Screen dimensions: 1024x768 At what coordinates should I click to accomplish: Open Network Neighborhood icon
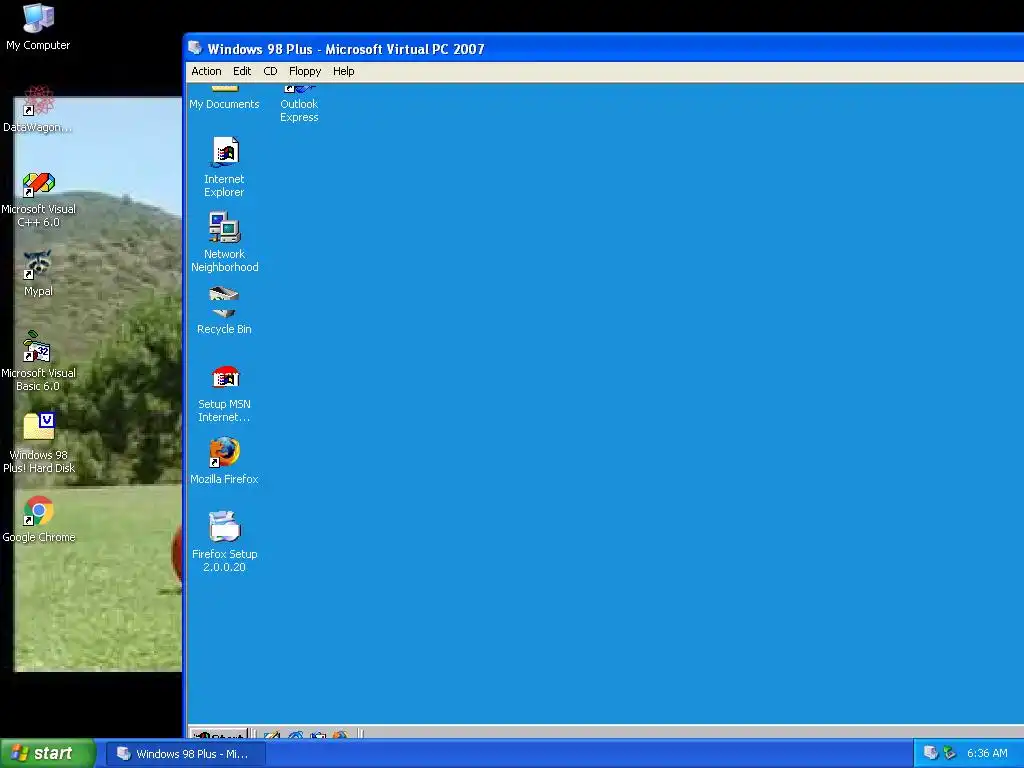(x=224, y=242)
